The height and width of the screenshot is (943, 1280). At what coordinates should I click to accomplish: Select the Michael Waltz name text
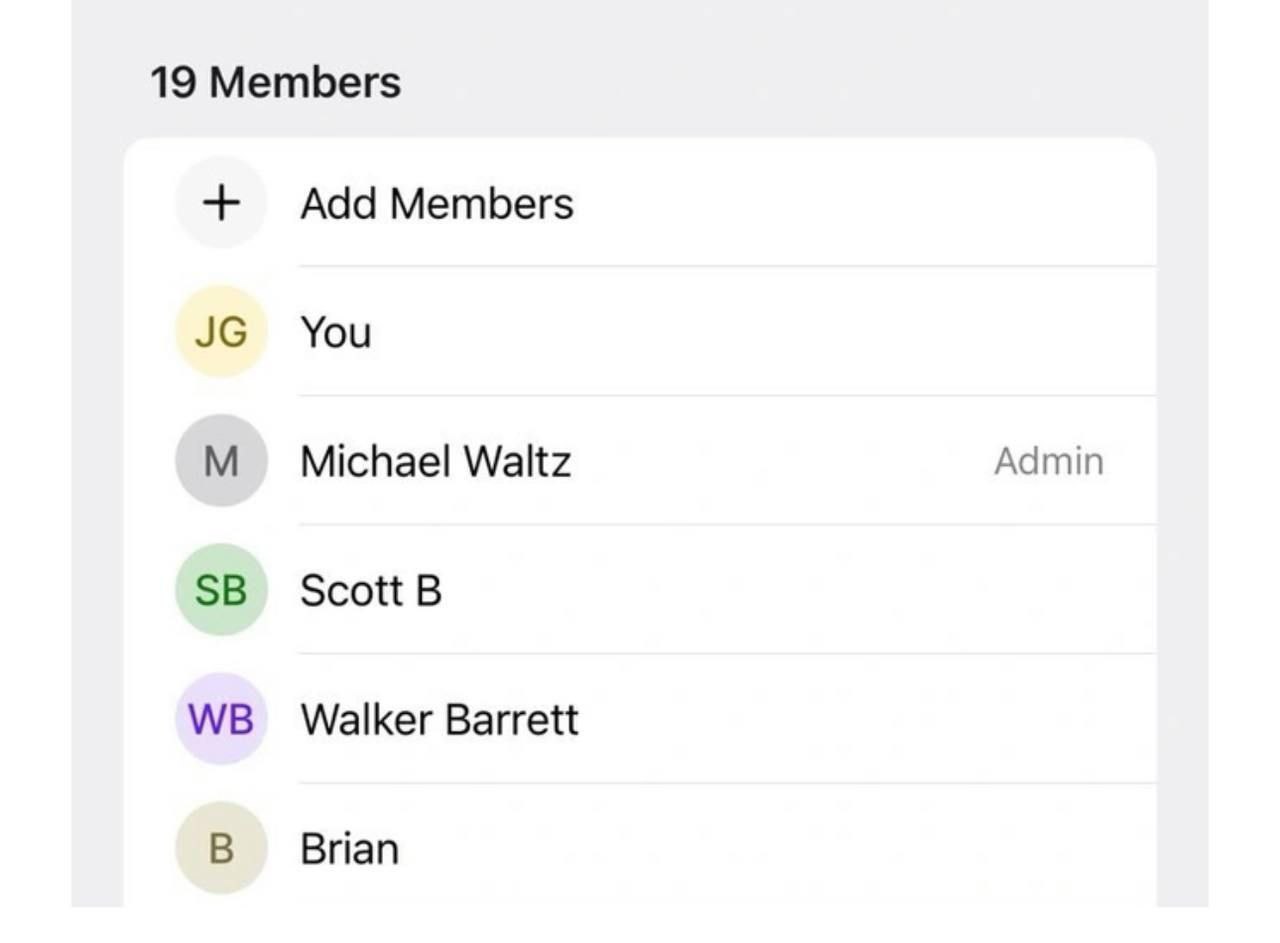click(436, 462)
